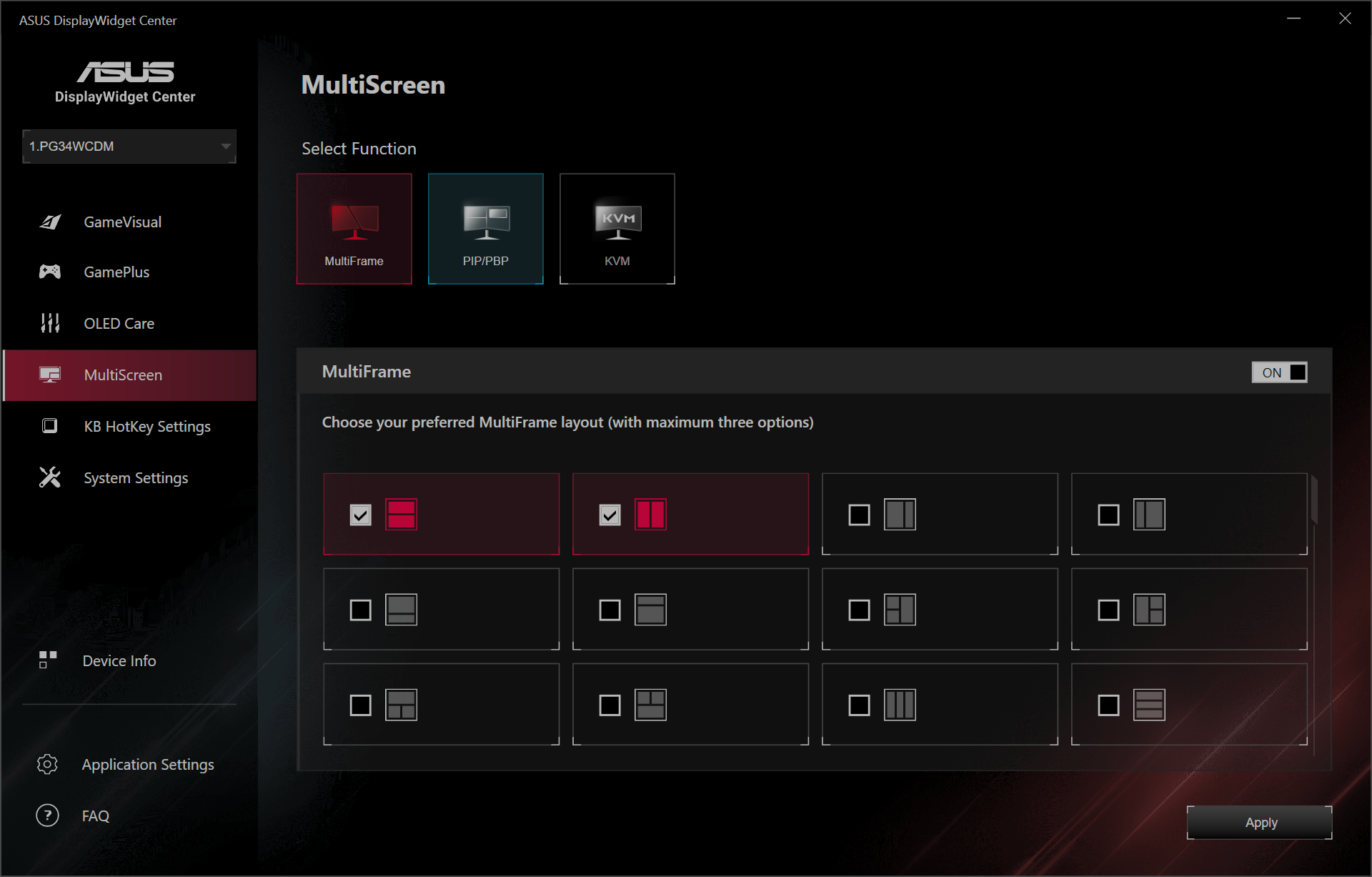Screen dimensions: 1372x877
Task: Open the OLED Care sliders icon
Action: (x=50, y=323)
